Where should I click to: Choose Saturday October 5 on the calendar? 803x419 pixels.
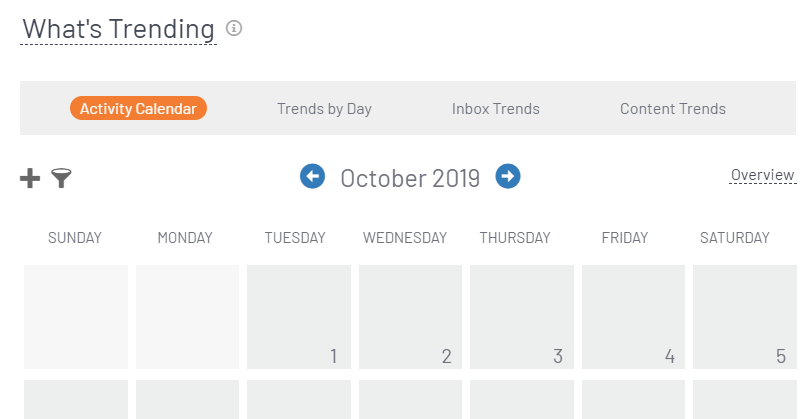pos(744,316)
